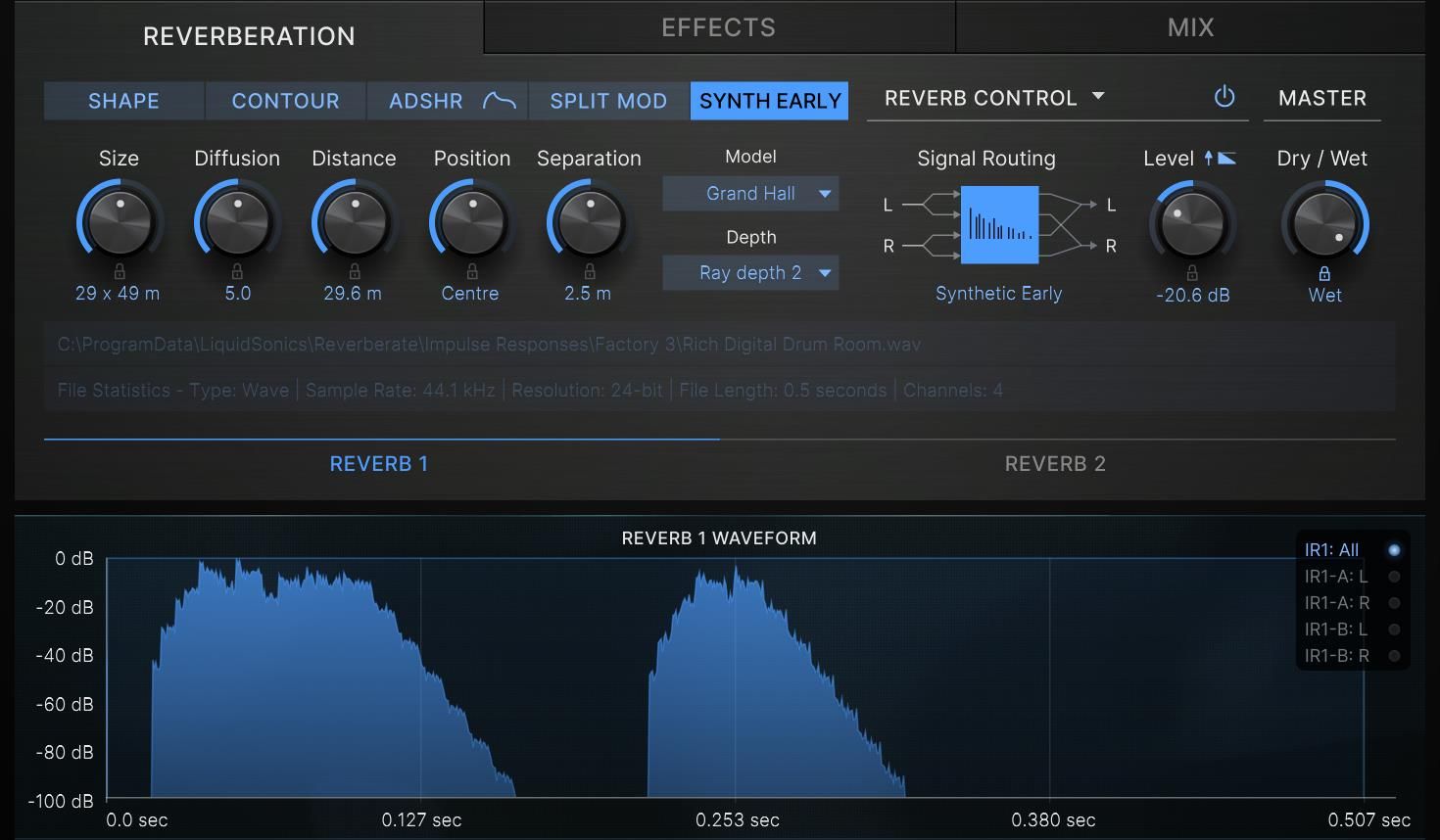Screen dimensions: 1440x840
Task: Click the -60 dB level axis label
Action: tap(65, 704)
